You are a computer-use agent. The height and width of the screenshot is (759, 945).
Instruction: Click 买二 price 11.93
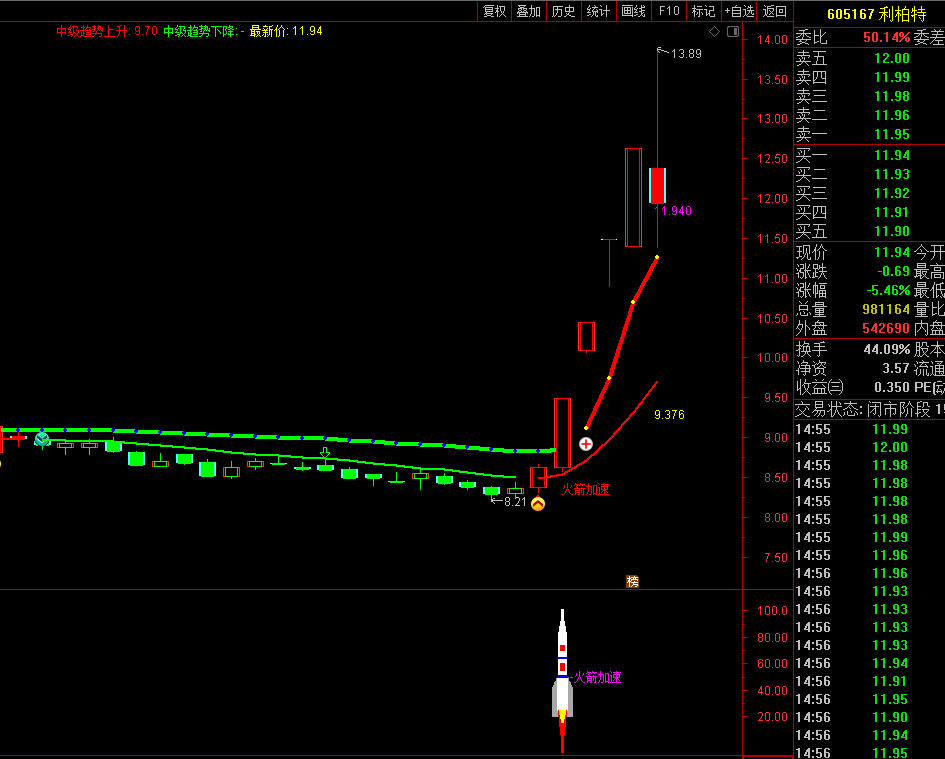pos(891,174)
